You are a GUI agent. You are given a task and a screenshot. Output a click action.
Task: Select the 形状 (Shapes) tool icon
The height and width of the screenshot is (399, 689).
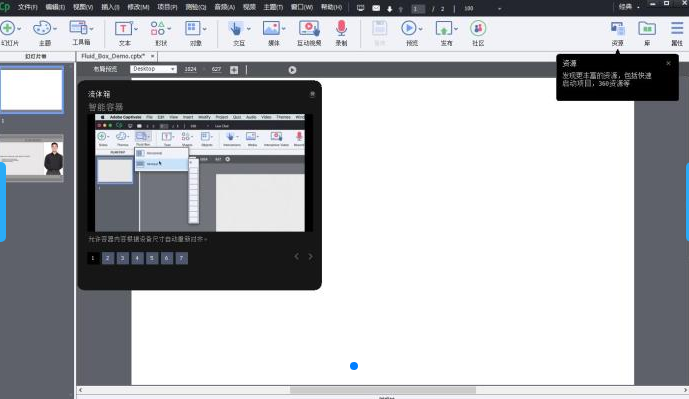point(157,28)
